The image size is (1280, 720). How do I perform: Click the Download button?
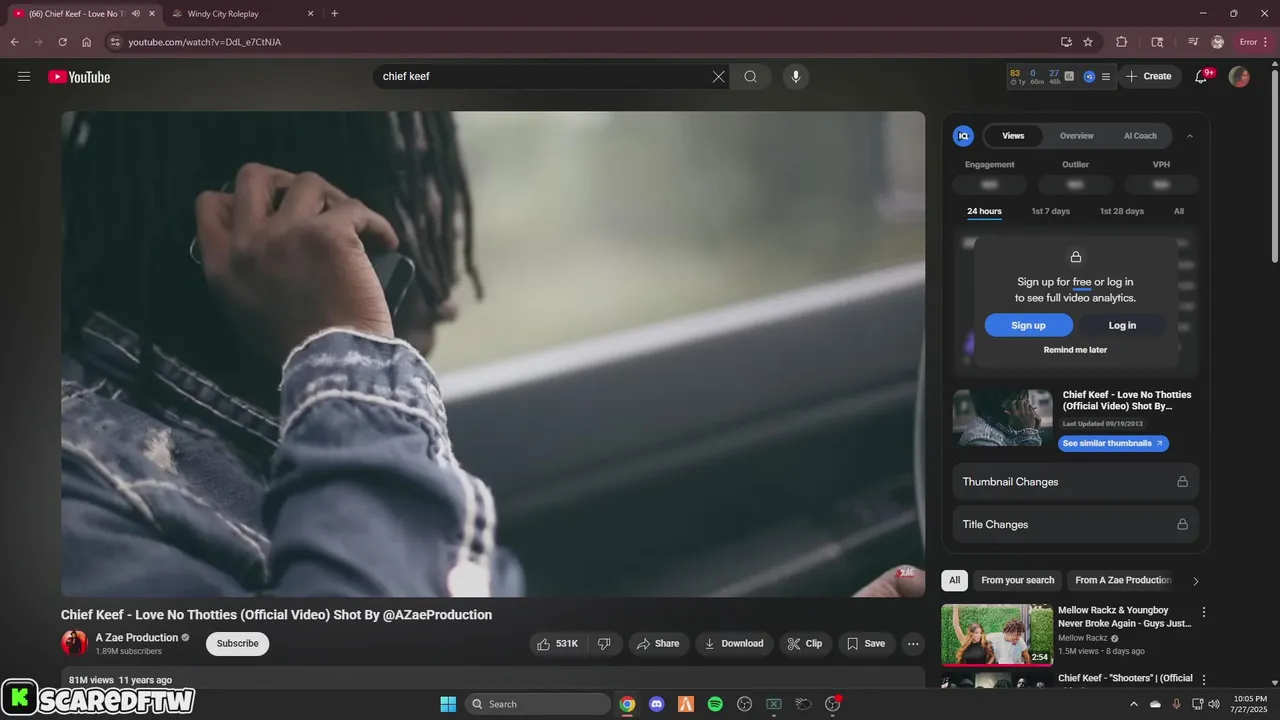pos(734,644)
